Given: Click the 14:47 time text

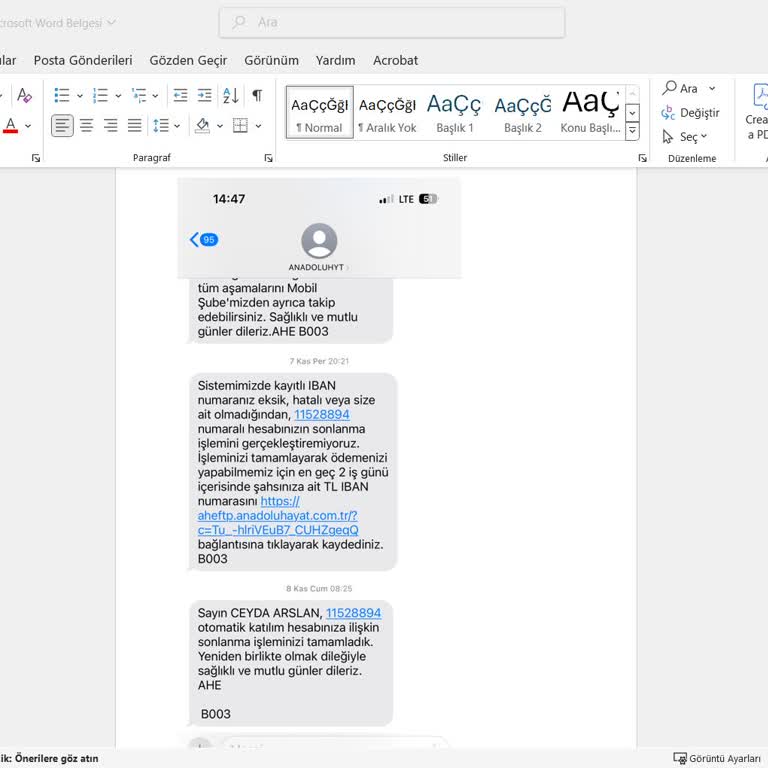Looking at the screenshot, I should (229, 199).
